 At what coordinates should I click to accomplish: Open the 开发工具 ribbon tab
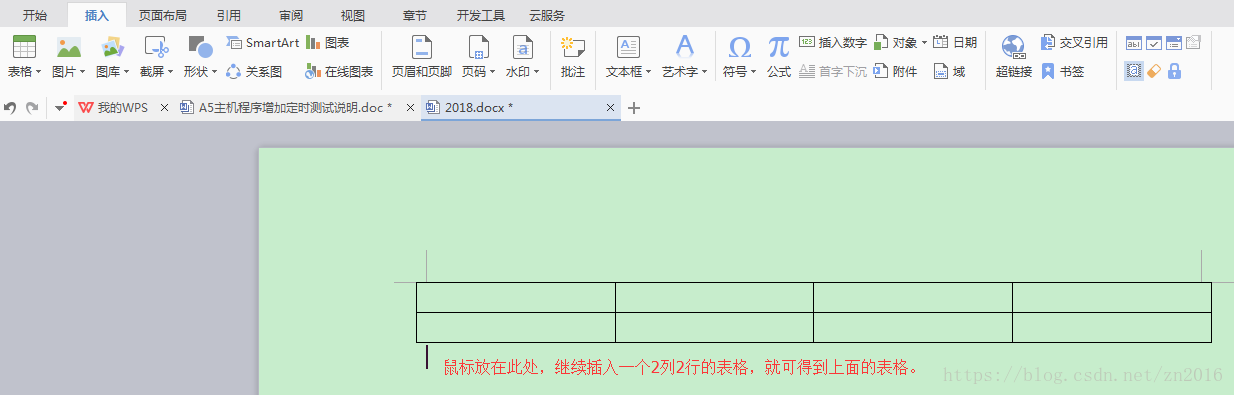coord(481,15)
